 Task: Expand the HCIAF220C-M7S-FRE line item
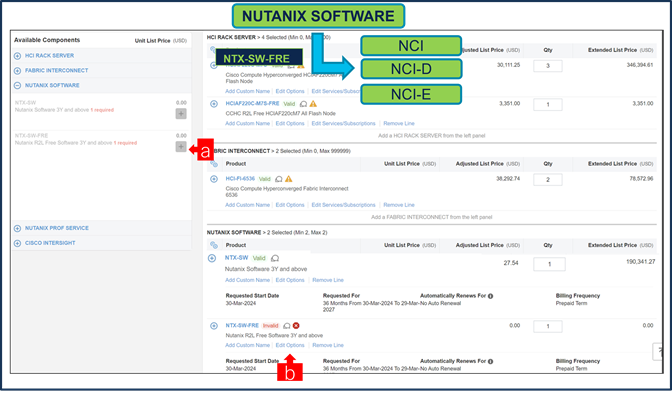coord(214,104)
